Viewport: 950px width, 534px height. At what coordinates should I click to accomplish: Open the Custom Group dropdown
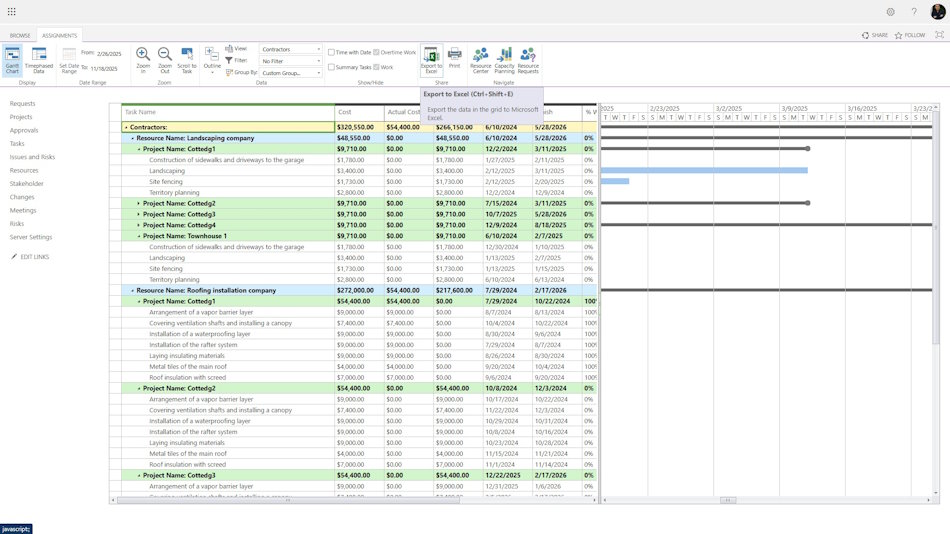point(291,73)
